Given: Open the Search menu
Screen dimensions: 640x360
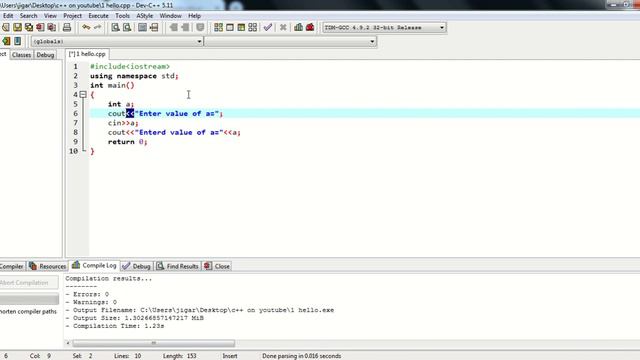Looking at the screenshot, I should pyautogui.click(x=29, y=16).
